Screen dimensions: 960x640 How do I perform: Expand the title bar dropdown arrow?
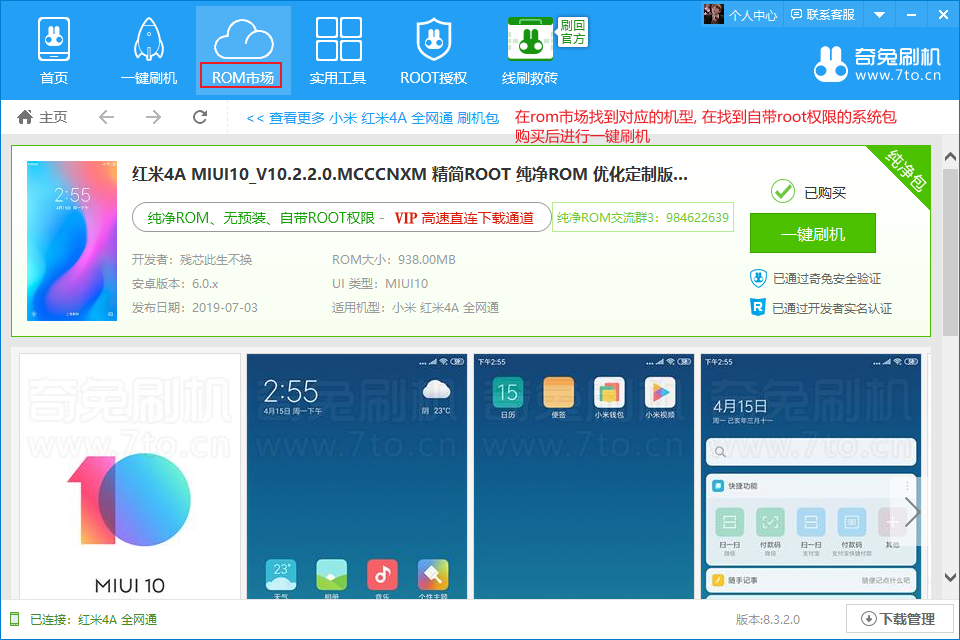point(879,14)
